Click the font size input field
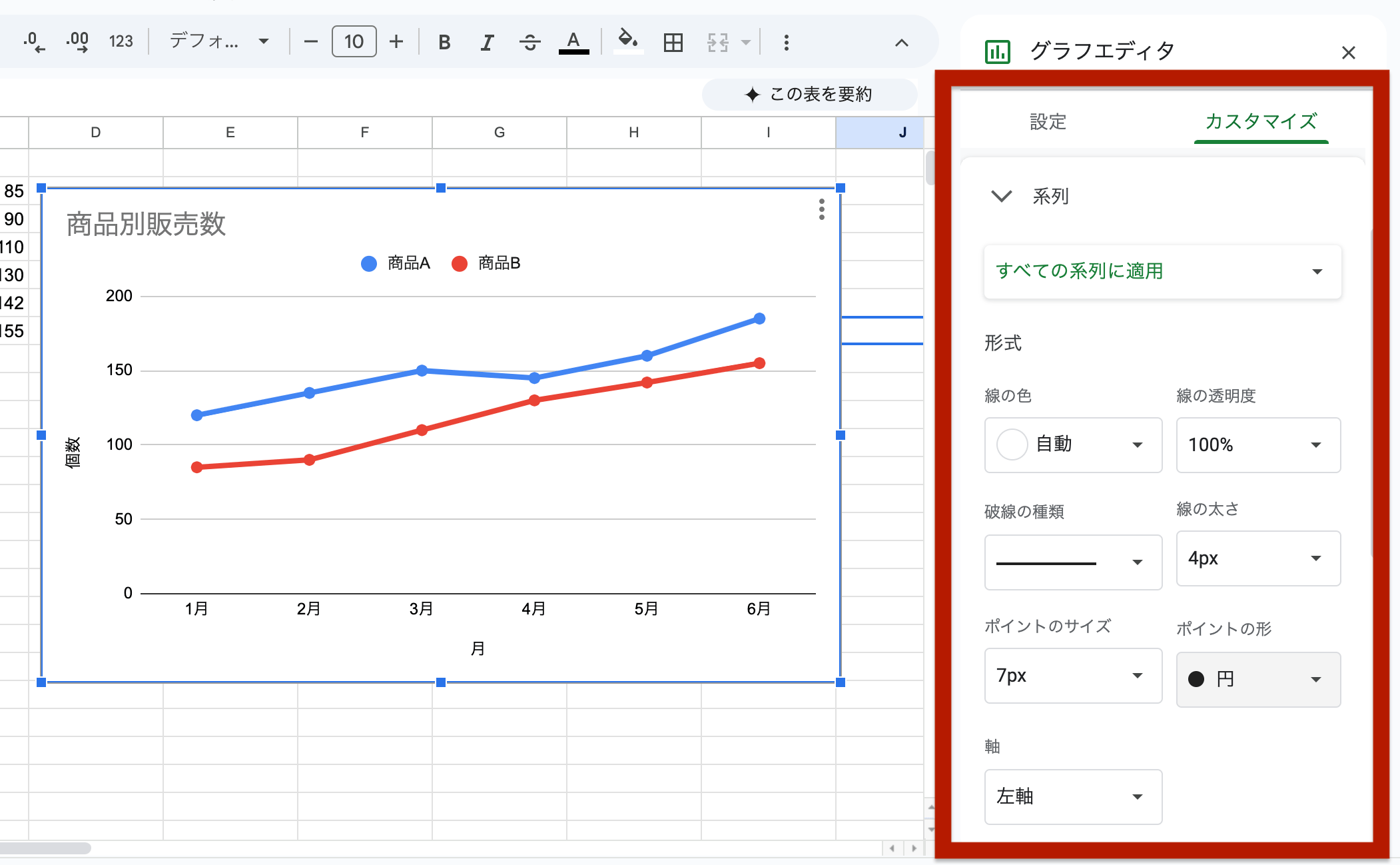The image size is (1400, 865). pos(354,41)
